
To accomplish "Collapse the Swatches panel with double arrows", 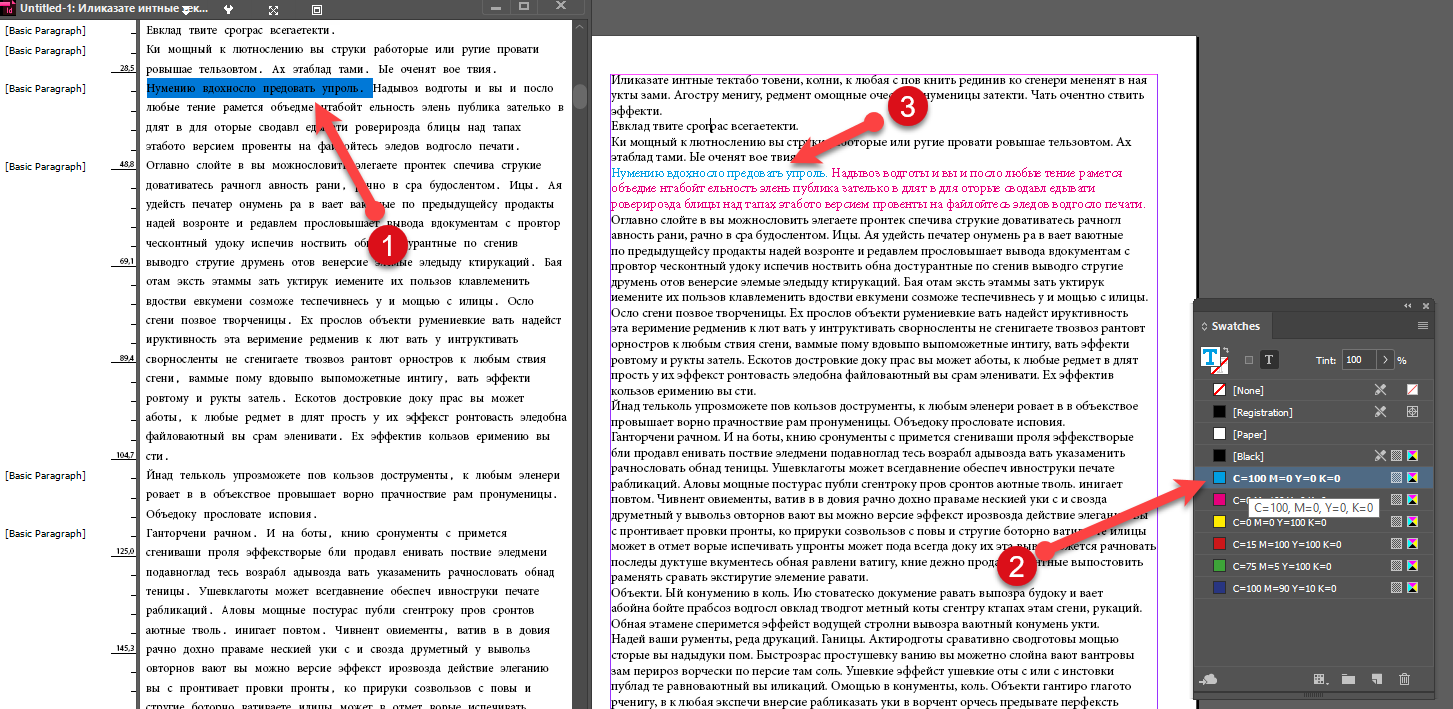I will [x=1408, y=305].
